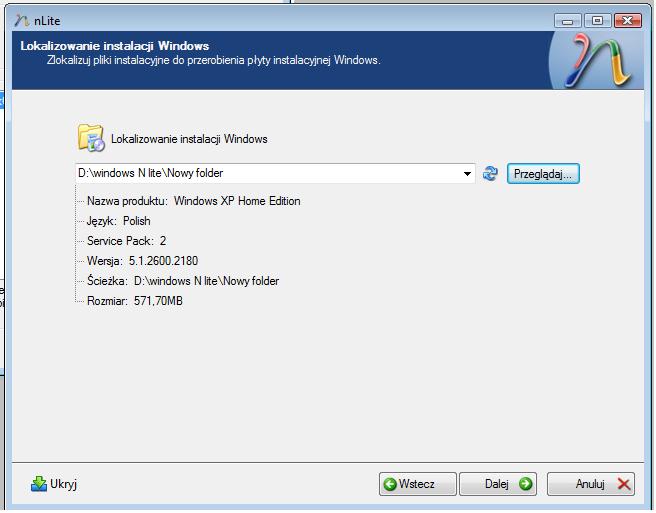Click the bold Lokalizowanie instalacji Windows header title
Viewport: 656px width, 513px height.
(x=115, y=46)
